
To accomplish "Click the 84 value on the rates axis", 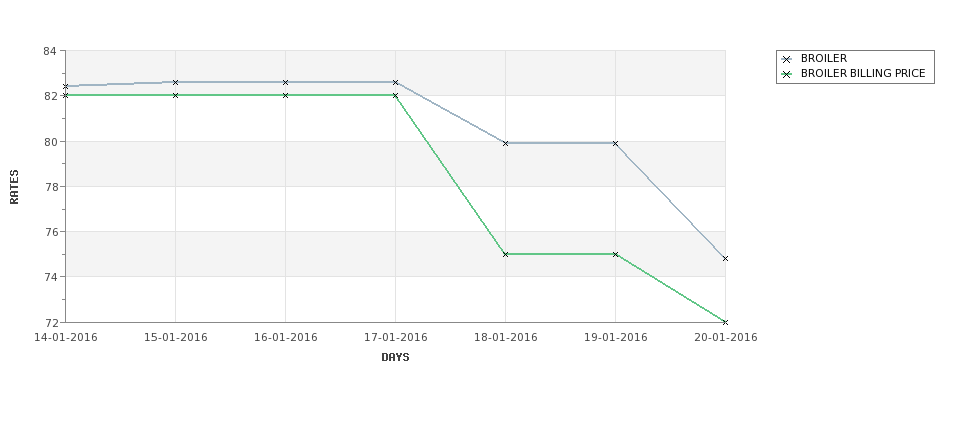I will 50,51.
